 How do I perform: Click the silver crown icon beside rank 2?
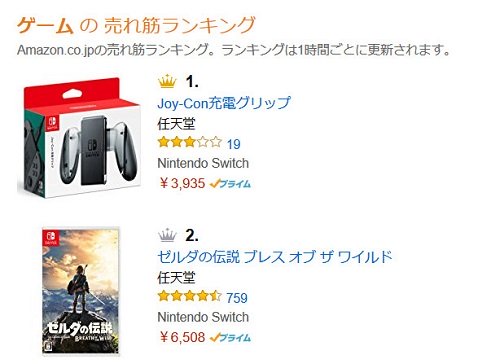(x=167, y=235)
